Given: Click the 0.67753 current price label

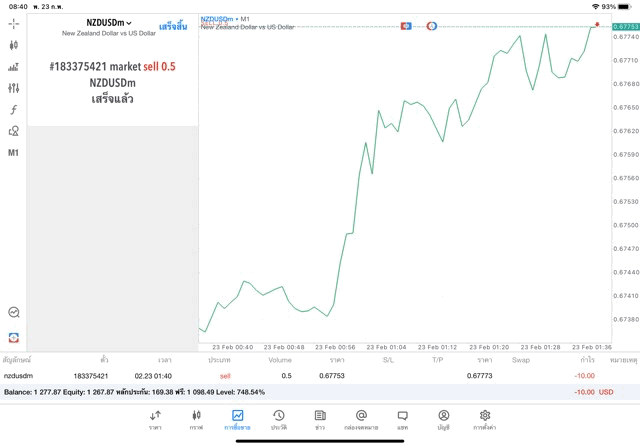Looking at the screenshot, I should click(625, 27).
